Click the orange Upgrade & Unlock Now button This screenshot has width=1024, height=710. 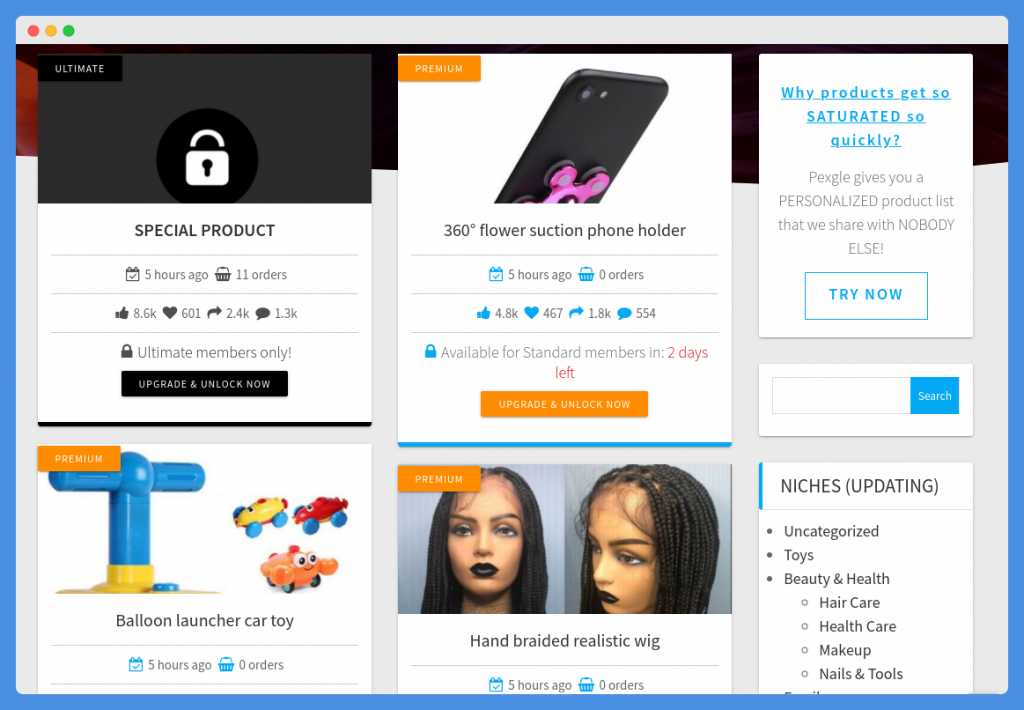[564, 404]
